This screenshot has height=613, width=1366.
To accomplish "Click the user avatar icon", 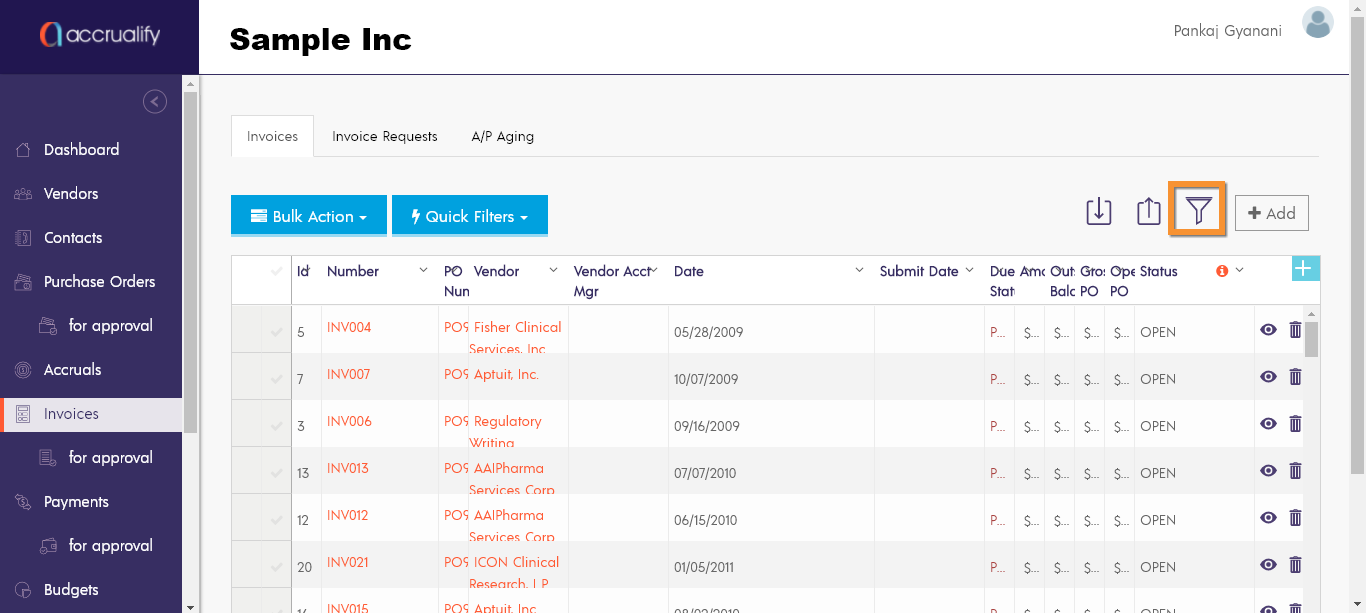I will point(1318,23).
